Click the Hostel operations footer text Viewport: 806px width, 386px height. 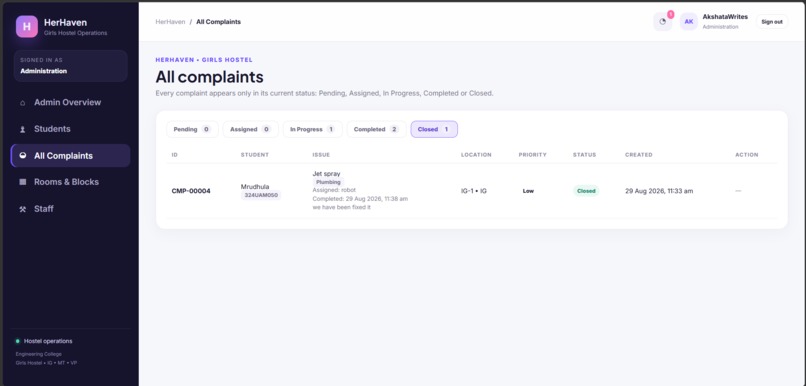click(48, 341)
